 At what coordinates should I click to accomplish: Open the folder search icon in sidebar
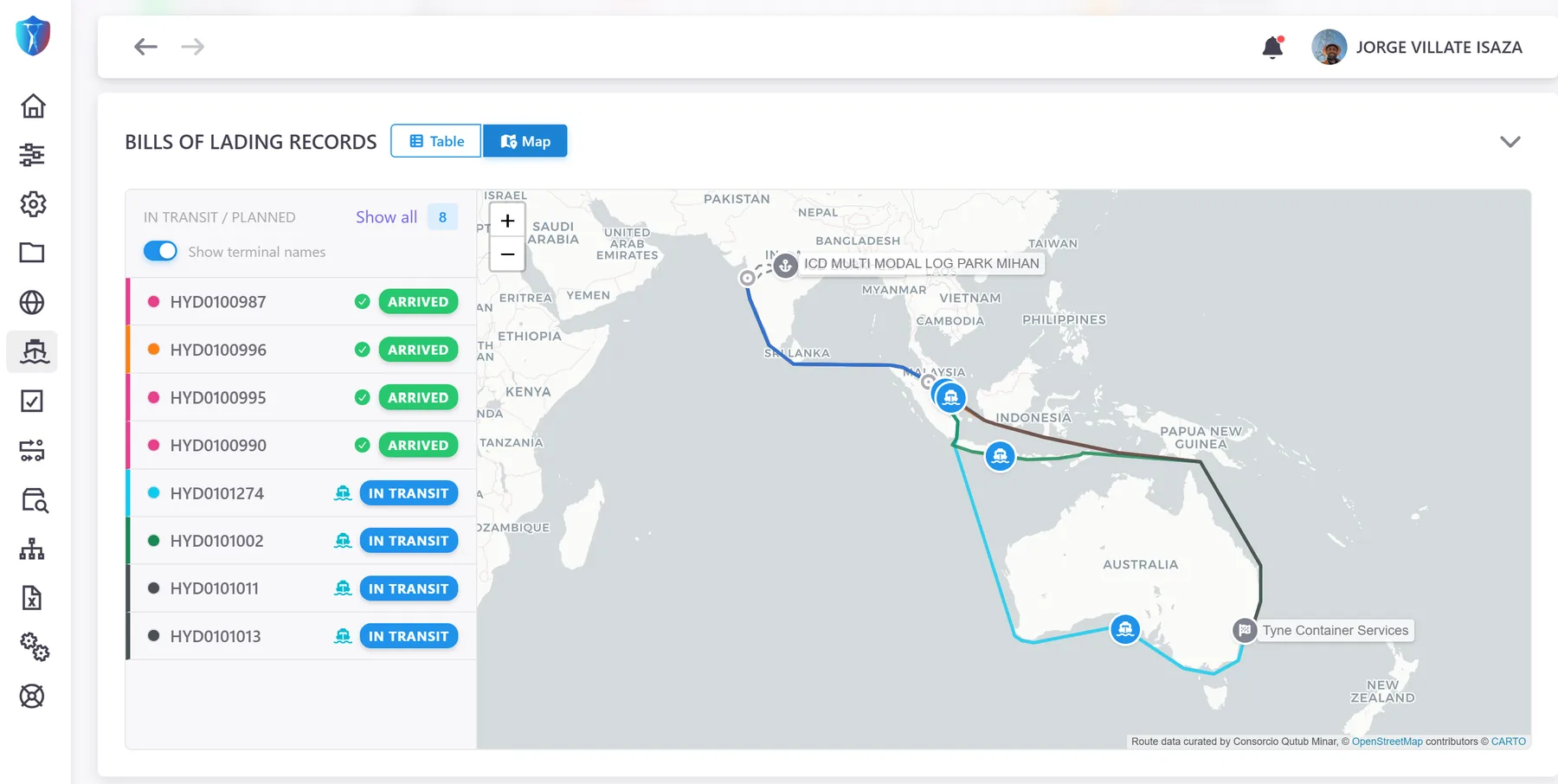[x=34, y=500]
